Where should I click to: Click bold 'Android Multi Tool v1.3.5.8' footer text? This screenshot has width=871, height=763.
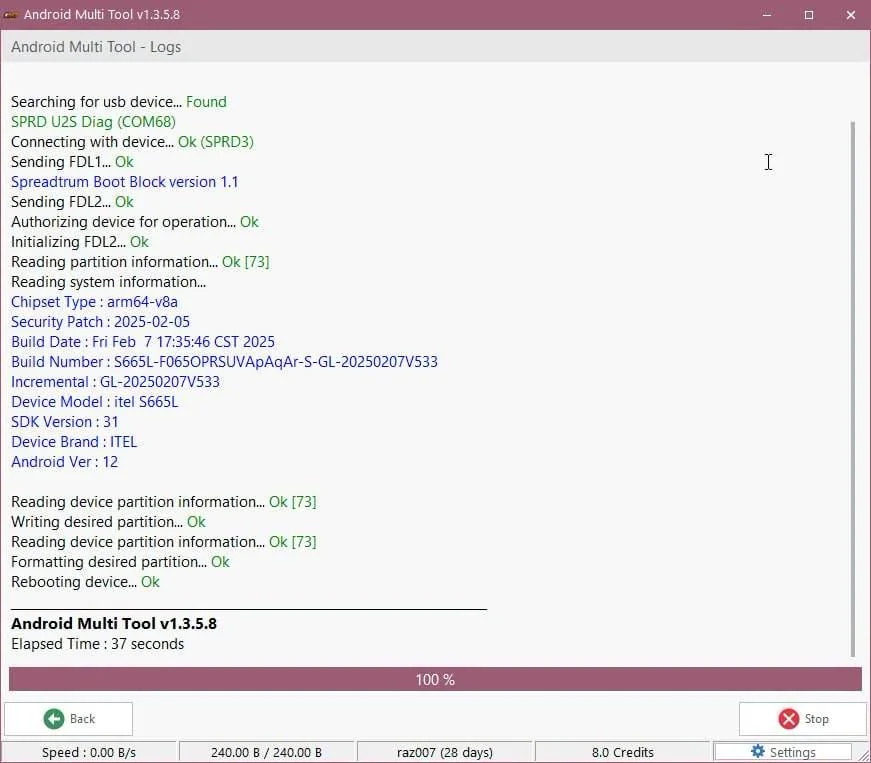tap(114, 623)
